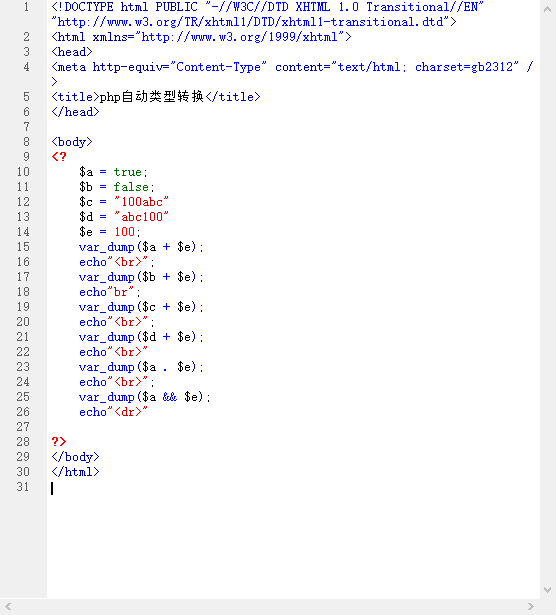Click var_dump($a && $e); statement
Image resolution: width=556 pixels, height=615 pixels.
click(x=145, y=397)
